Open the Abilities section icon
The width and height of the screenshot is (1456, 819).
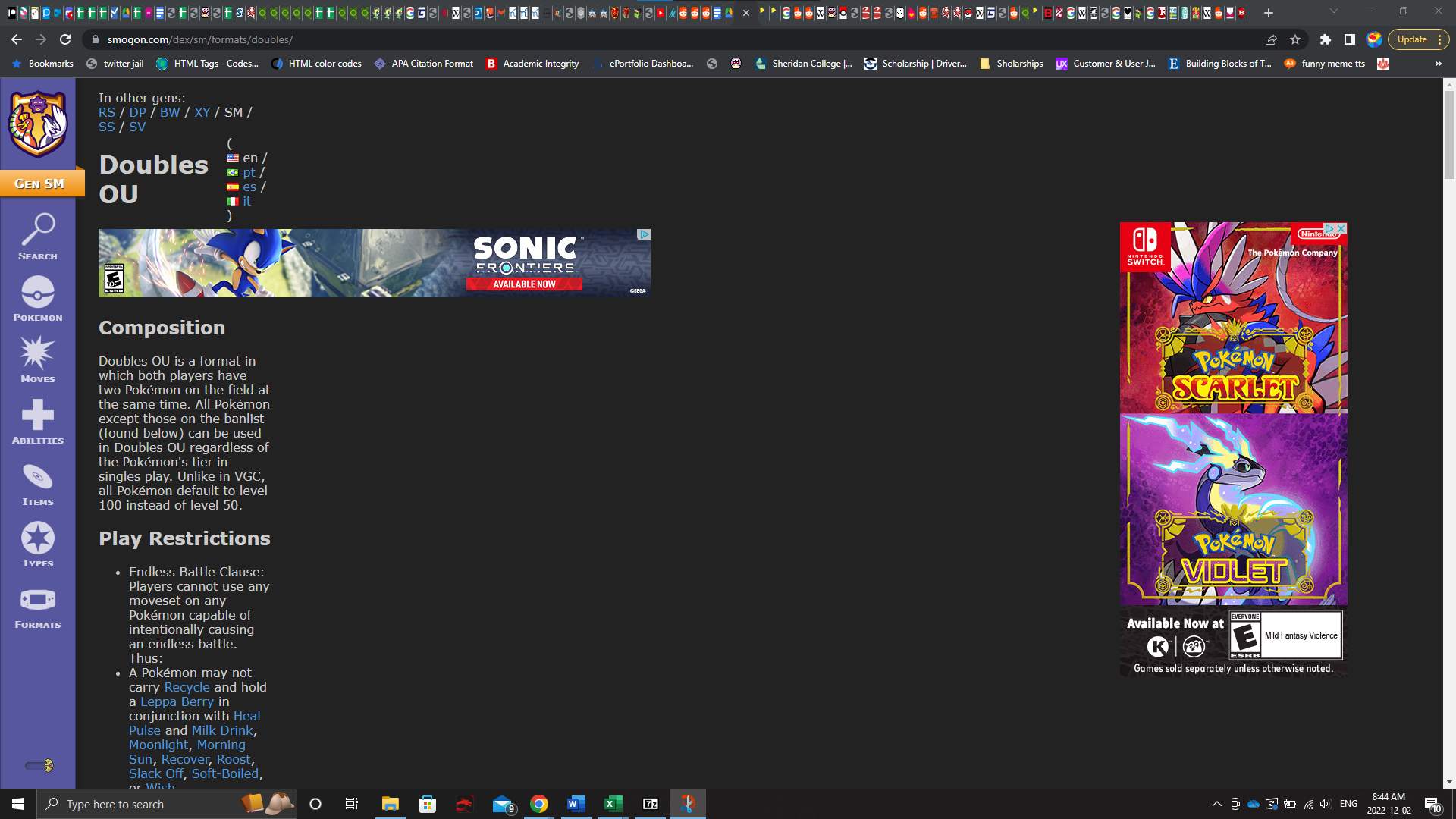point(38,421)
